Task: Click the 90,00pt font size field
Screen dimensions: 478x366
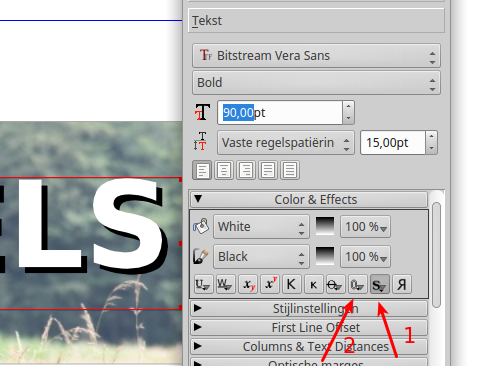Action: (280, 113)
